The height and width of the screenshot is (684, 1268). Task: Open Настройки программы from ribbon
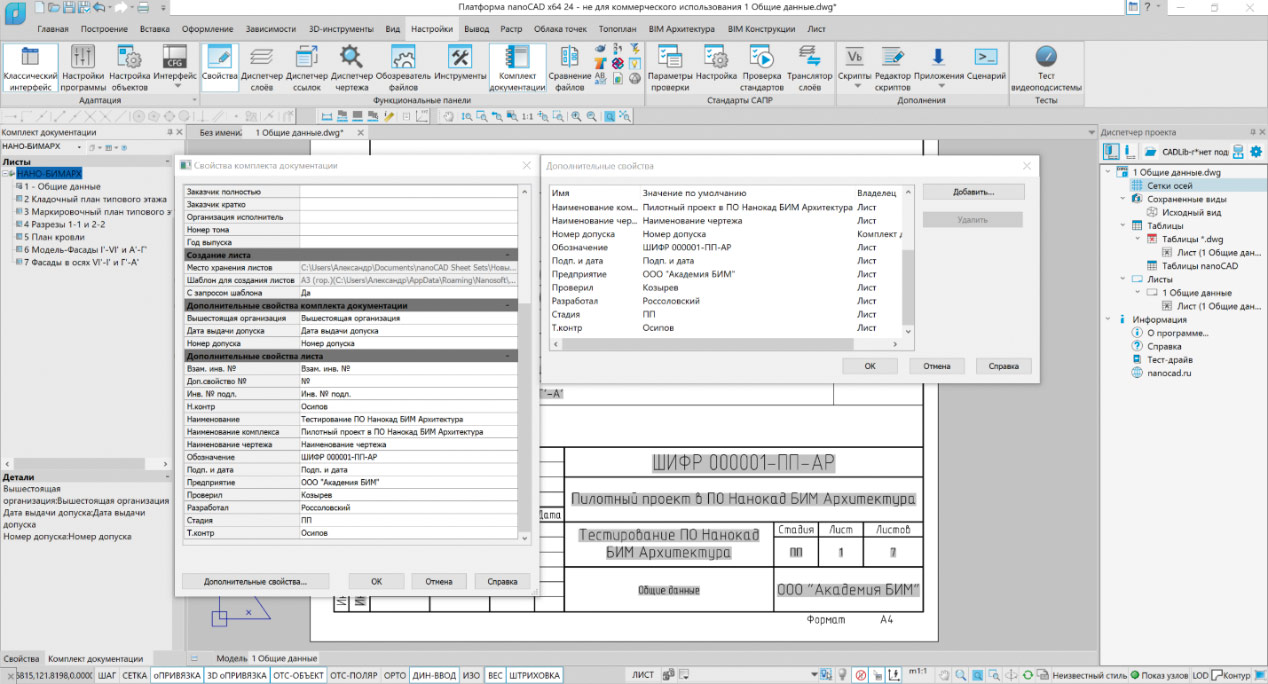[83, 68]
